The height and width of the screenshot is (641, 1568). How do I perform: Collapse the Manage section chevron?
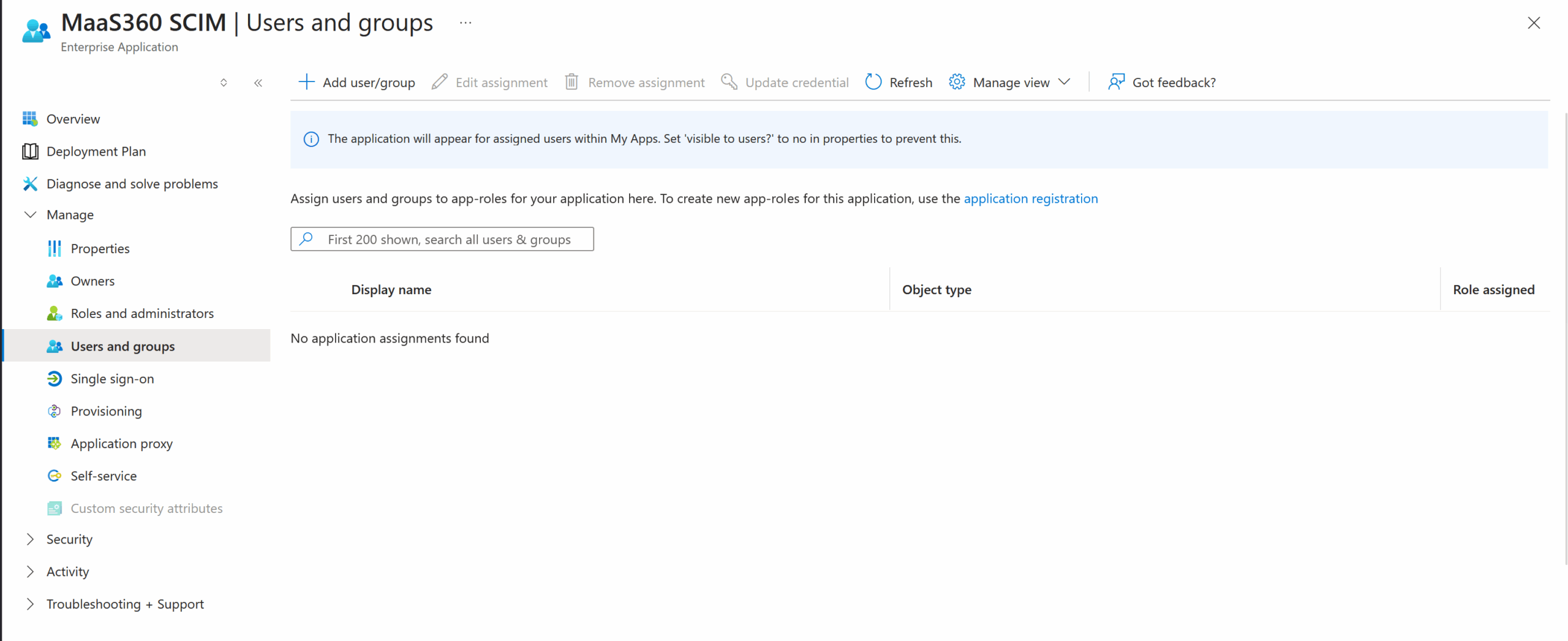30,214
